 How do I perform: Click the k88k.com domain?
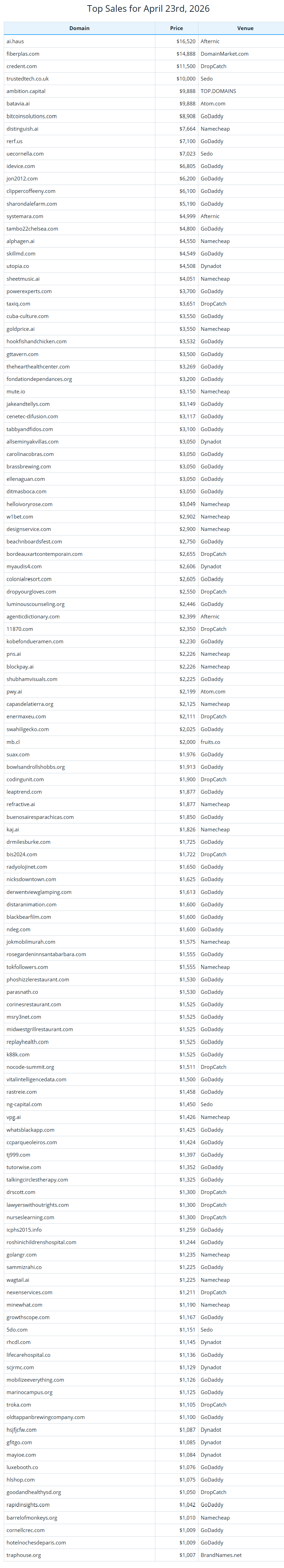click(x=18, y=1054)
